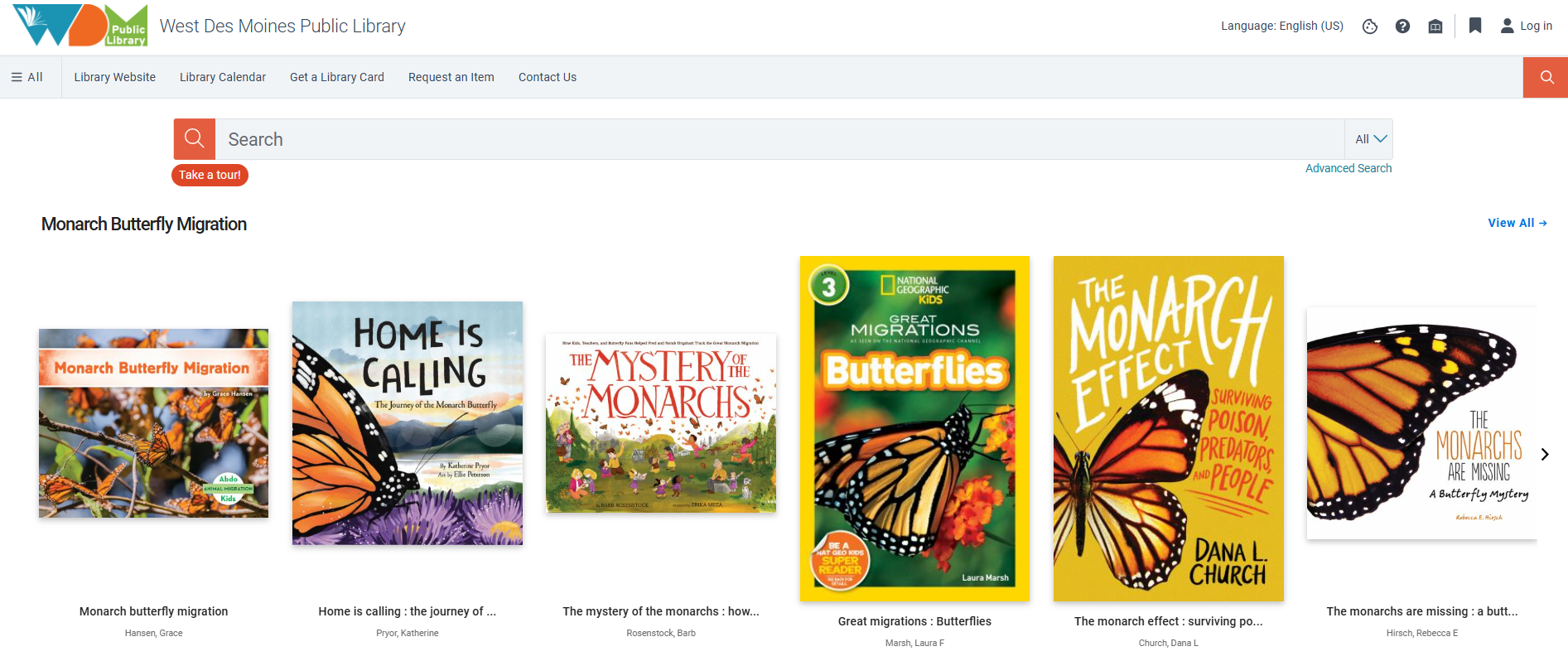Viewport: 1568px width, 661px height.
Task: Open the help question mark icon
Action: pyautogui.click(x=1402, y=27)
